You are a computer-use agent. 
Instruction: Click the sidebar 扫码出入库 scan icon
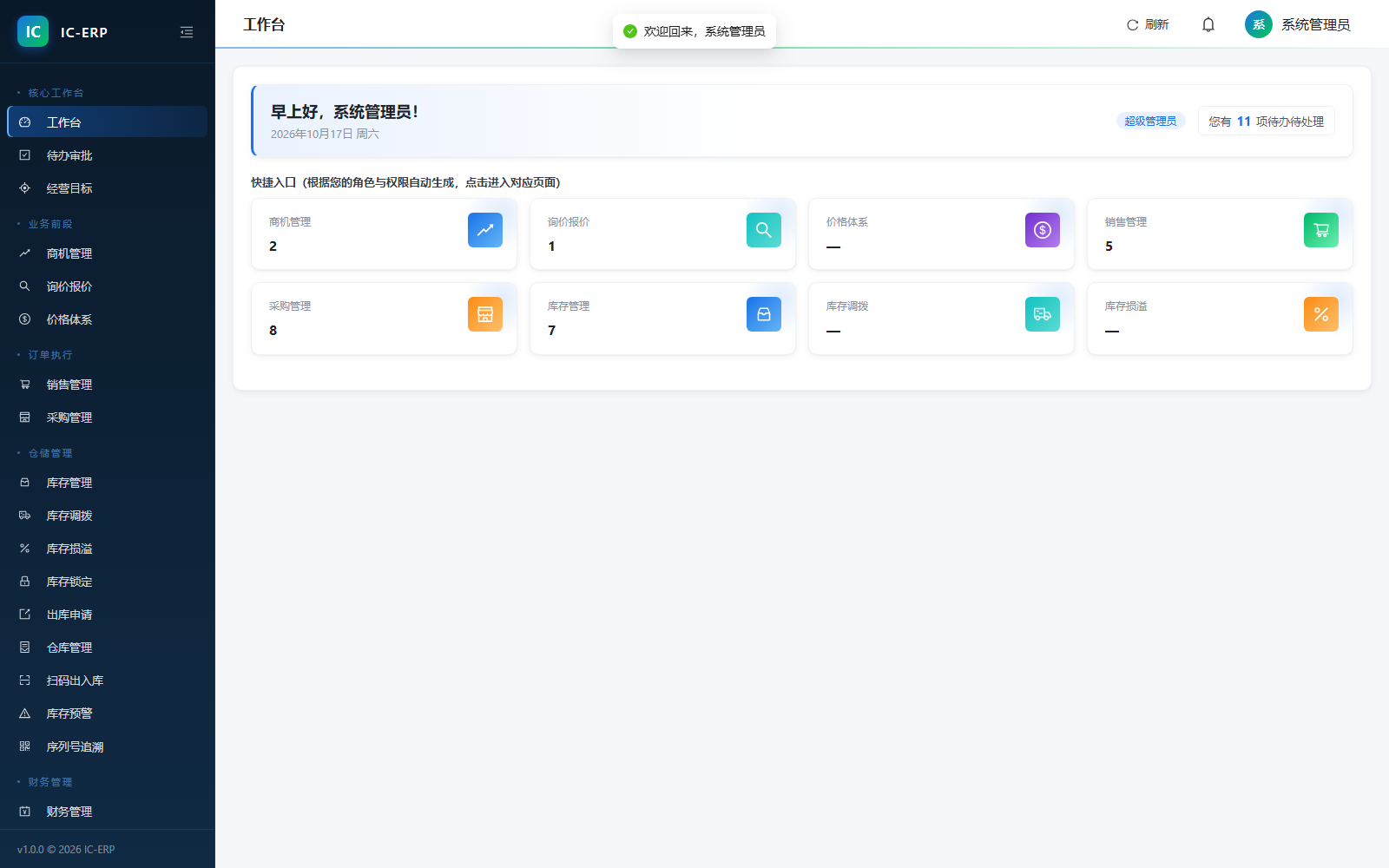25,681
